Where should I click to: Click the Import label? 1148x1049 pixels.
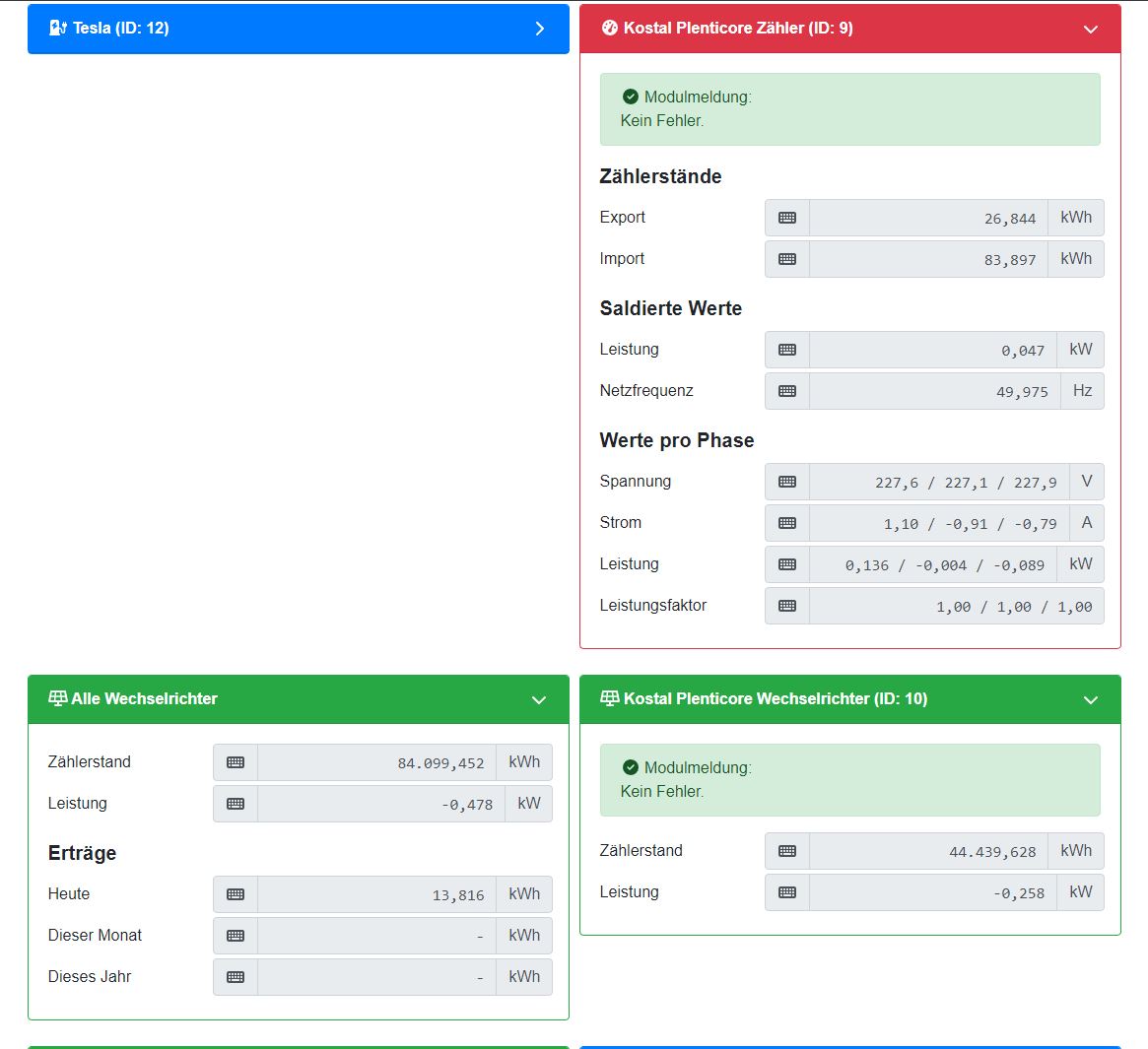(x=622, y=258)
